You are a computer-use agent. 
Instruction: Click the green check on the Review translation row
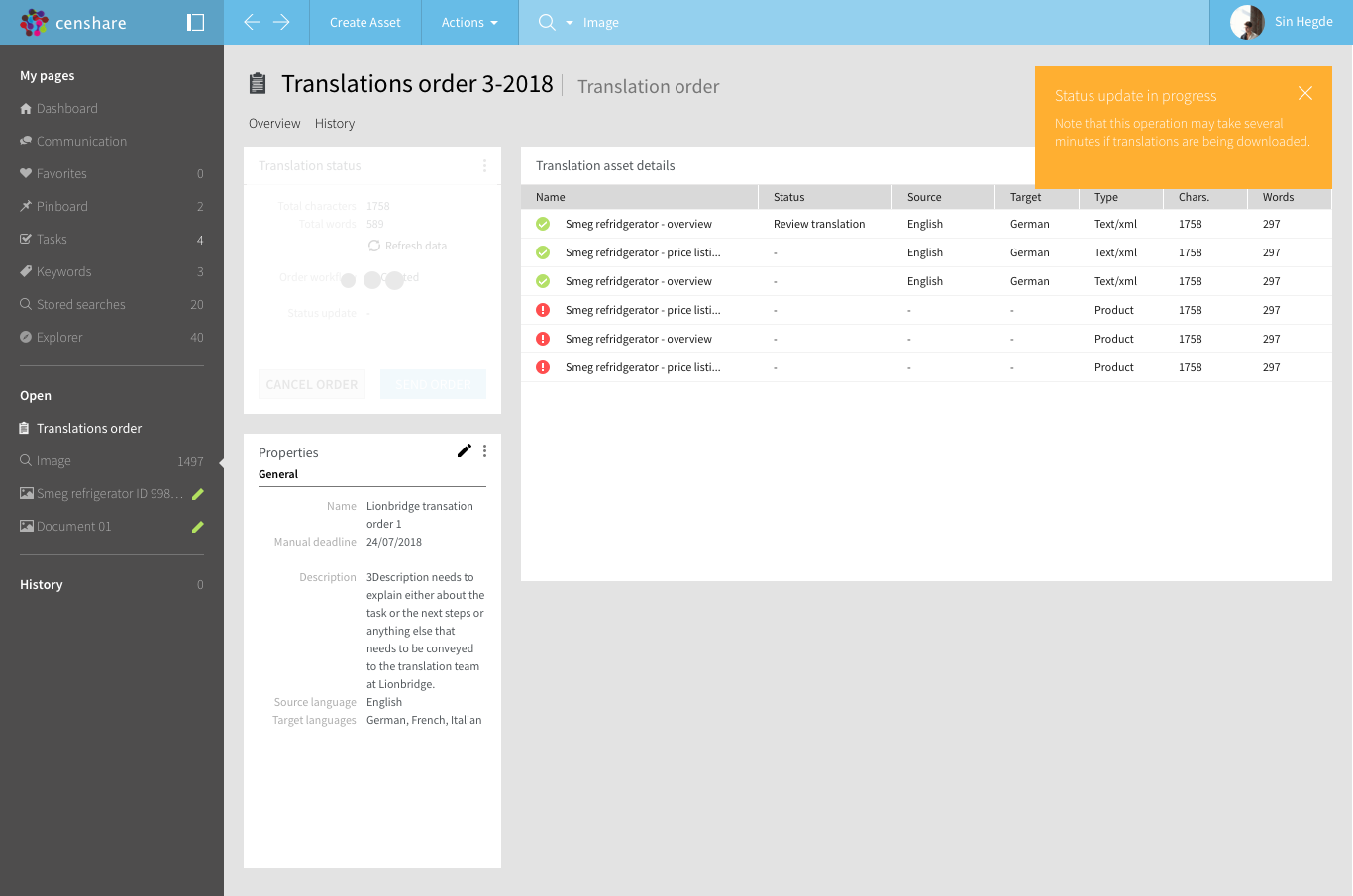pos(543,224)
